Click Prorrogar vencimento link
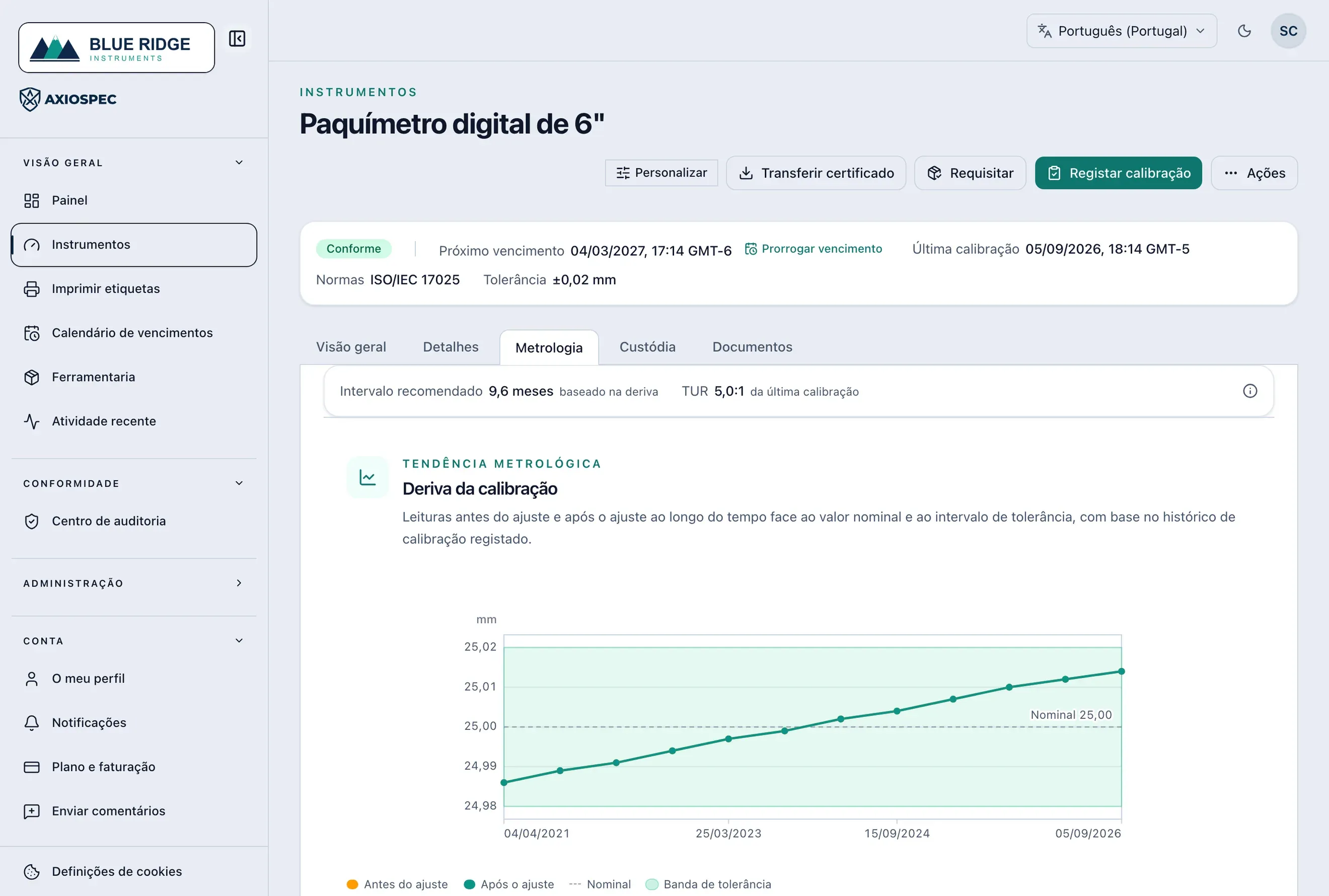1329x896 pixels. click(813, 249)
